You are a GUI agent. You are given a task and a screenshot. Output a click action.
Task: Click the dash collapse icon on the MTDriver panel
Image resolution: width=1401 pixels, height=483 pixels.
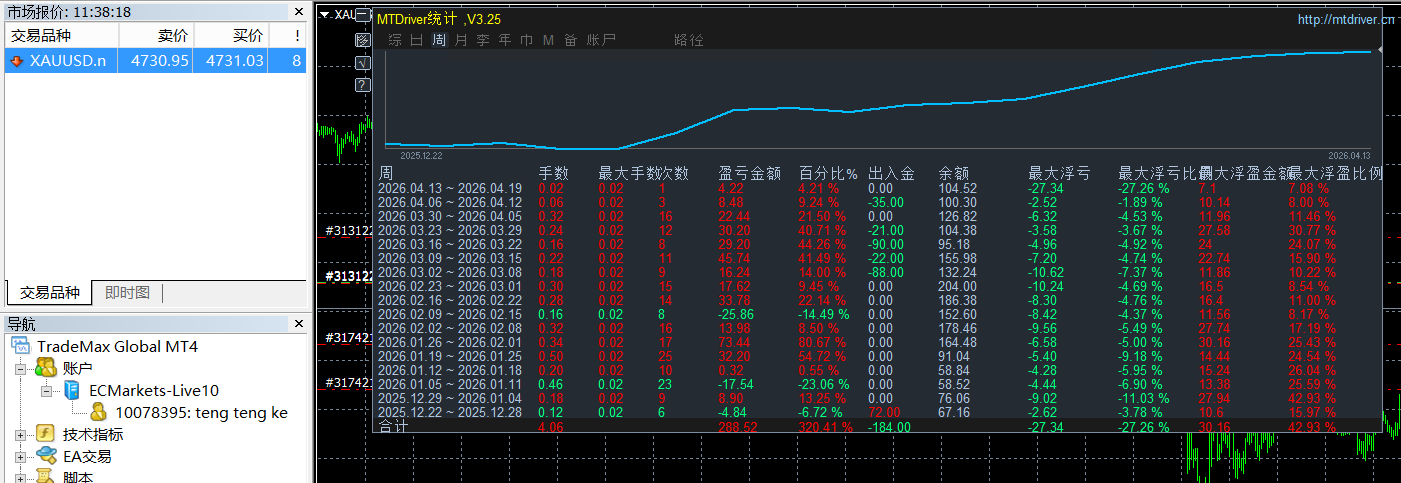coord(363,17)
